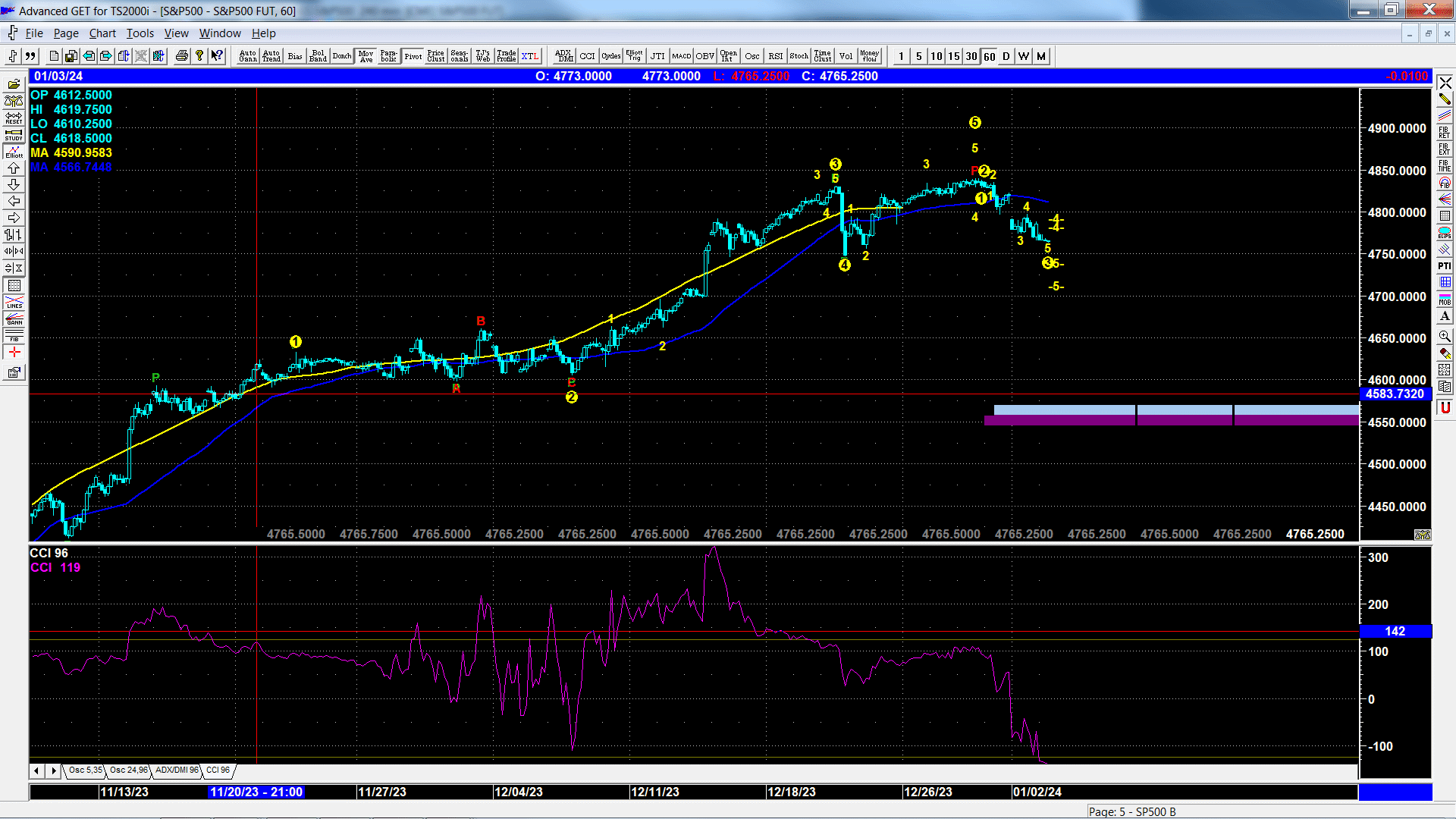Turn off the Mov Ave overlay
Viewport: 1456px width, 819px height.
(x=366, y=56)
